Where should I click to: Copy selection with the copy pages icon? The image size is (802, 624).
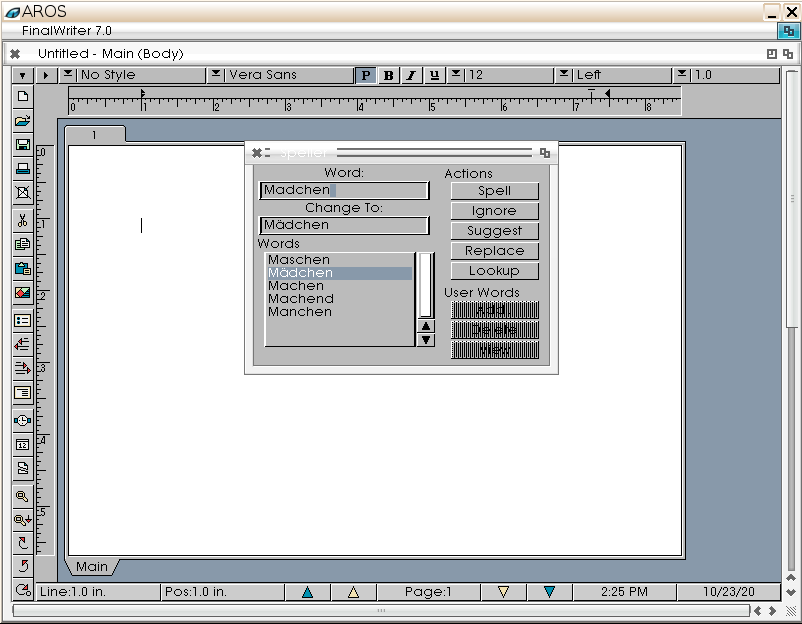pyautogui.click(x=23, y=244)
